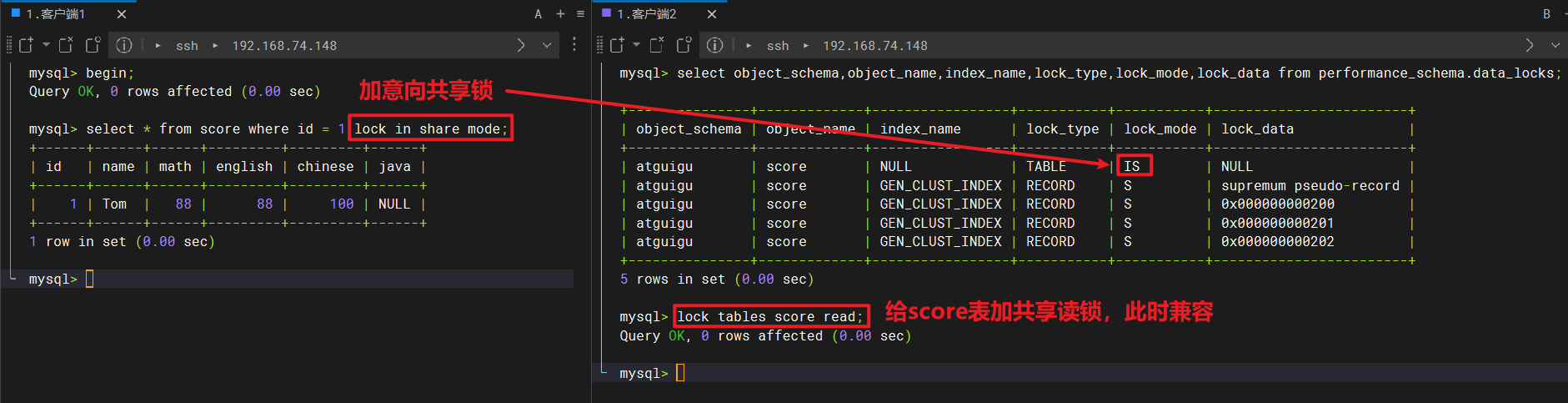Click arrow before IP in right pane
Image resolution: width=1568 pixels, height=403 pixels.
click(806, 46)
